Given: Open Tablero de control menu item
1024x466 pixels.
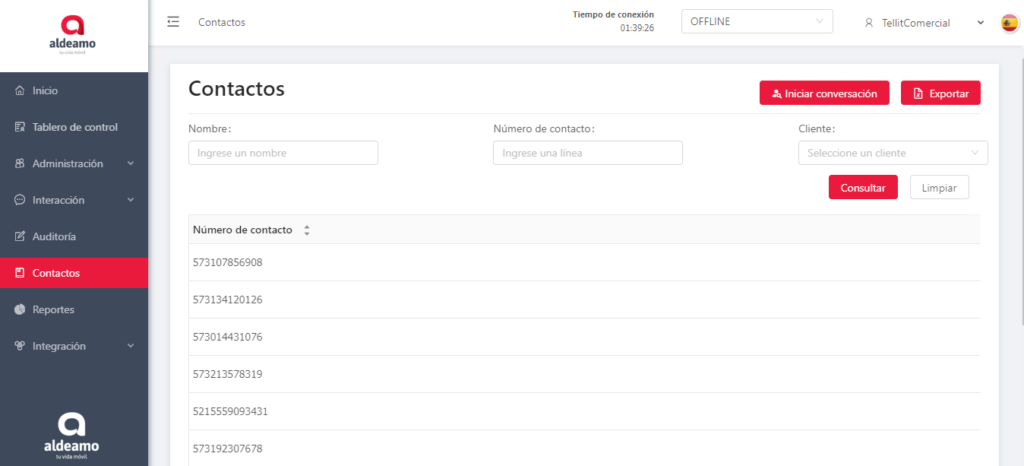Looking at the screenshot, I should coord(74,127).
